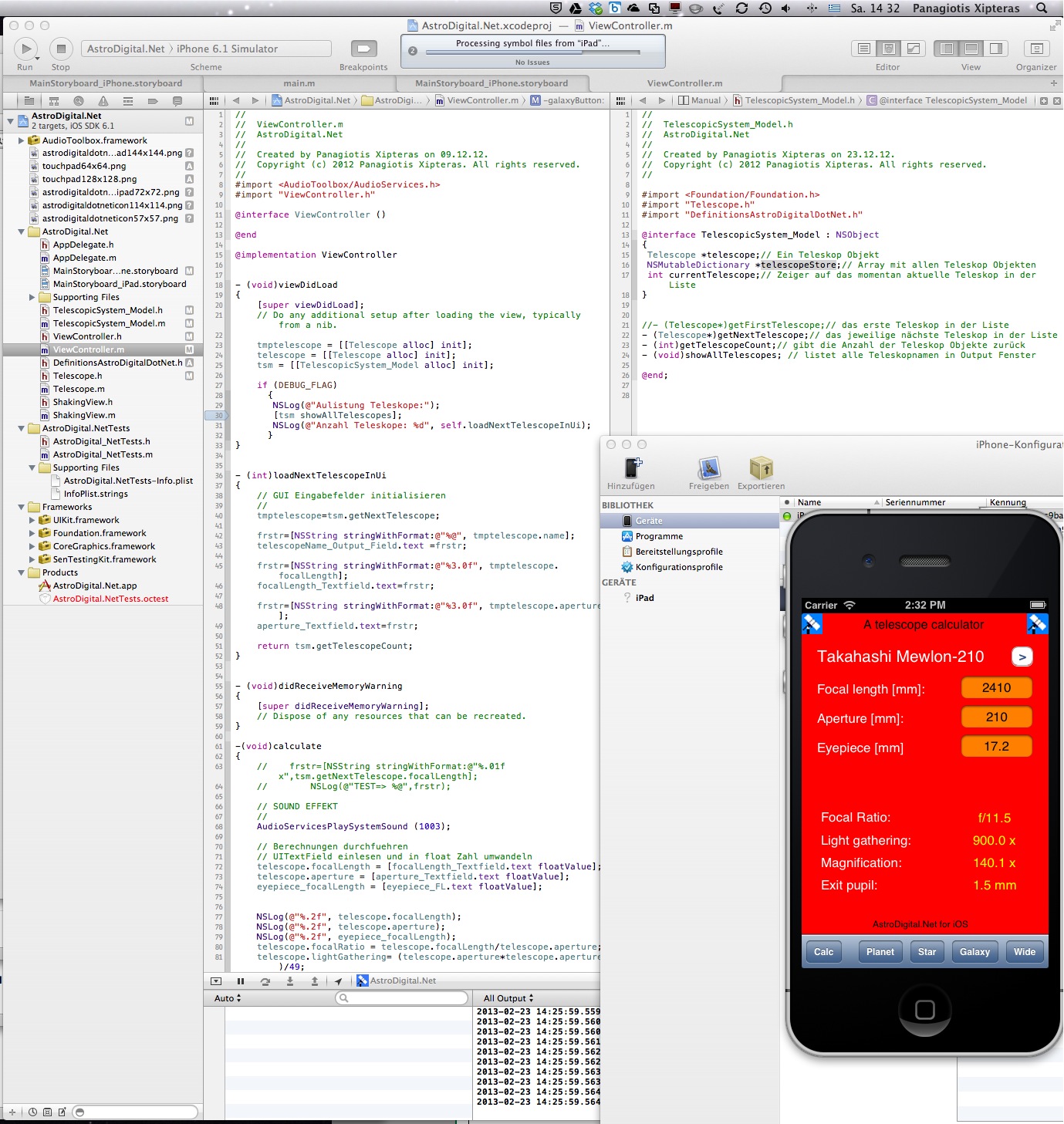The width and height of the screenshot is (1064, 1124).
Task: Click Hinzufügen in iPhone configuration toolbar
Action: 632,473
